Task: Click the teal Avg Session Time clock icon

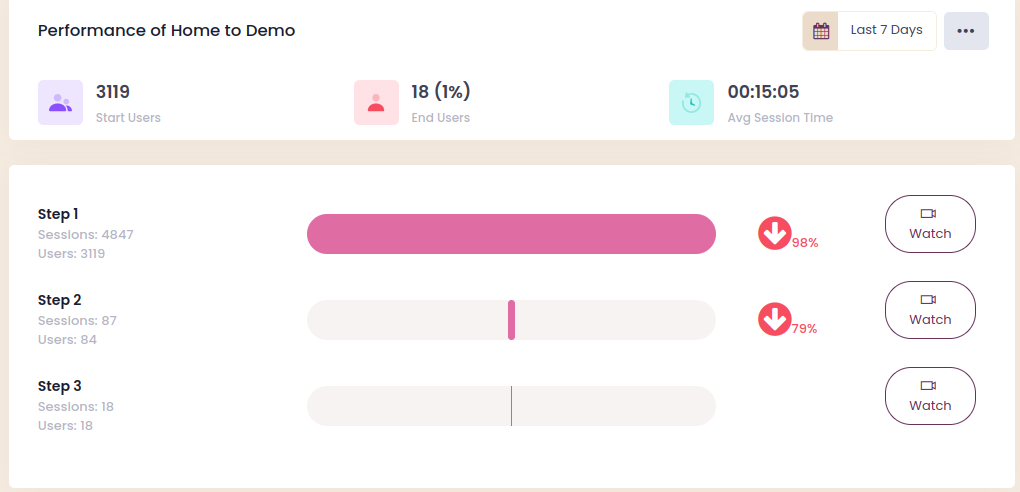Action: pyautogui.click(x=691, y=102)
